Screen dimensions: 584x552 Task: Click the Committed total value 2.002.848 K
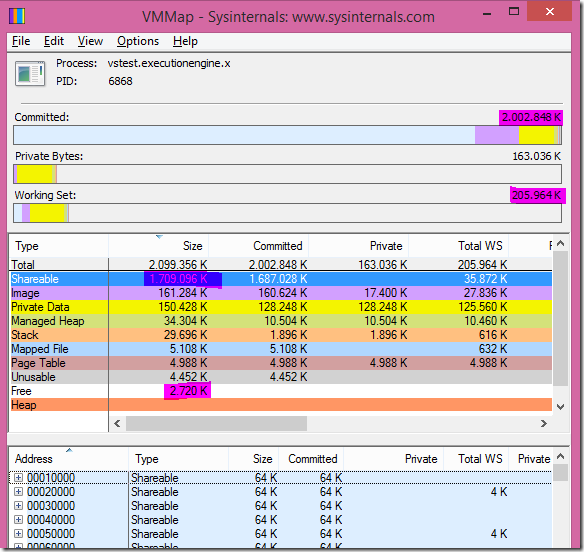[x=531, y=117]
